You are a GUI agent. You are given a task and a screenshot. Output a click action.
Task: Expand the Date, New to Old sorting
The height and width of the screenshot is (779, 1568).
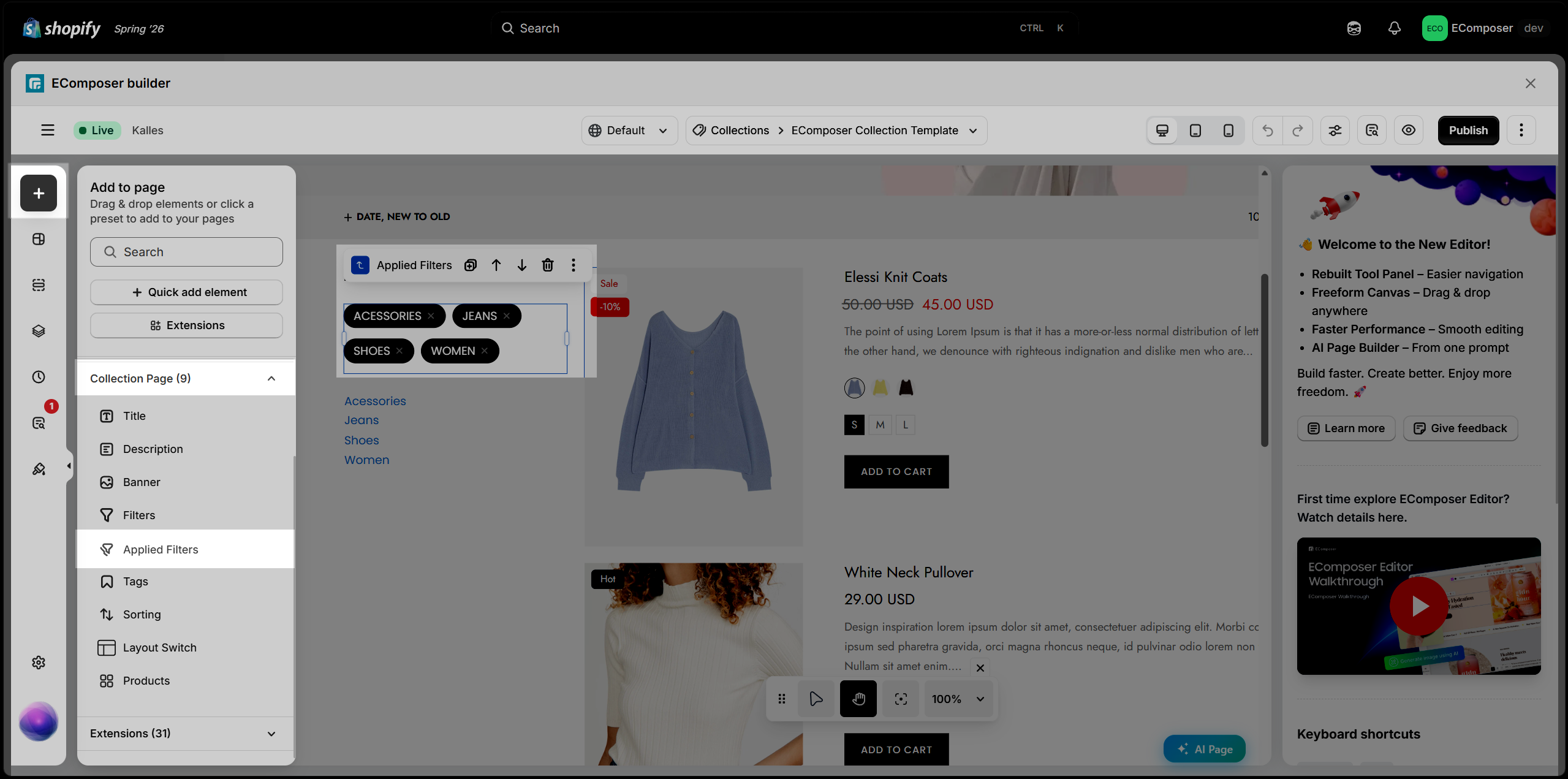pos(397,216)
